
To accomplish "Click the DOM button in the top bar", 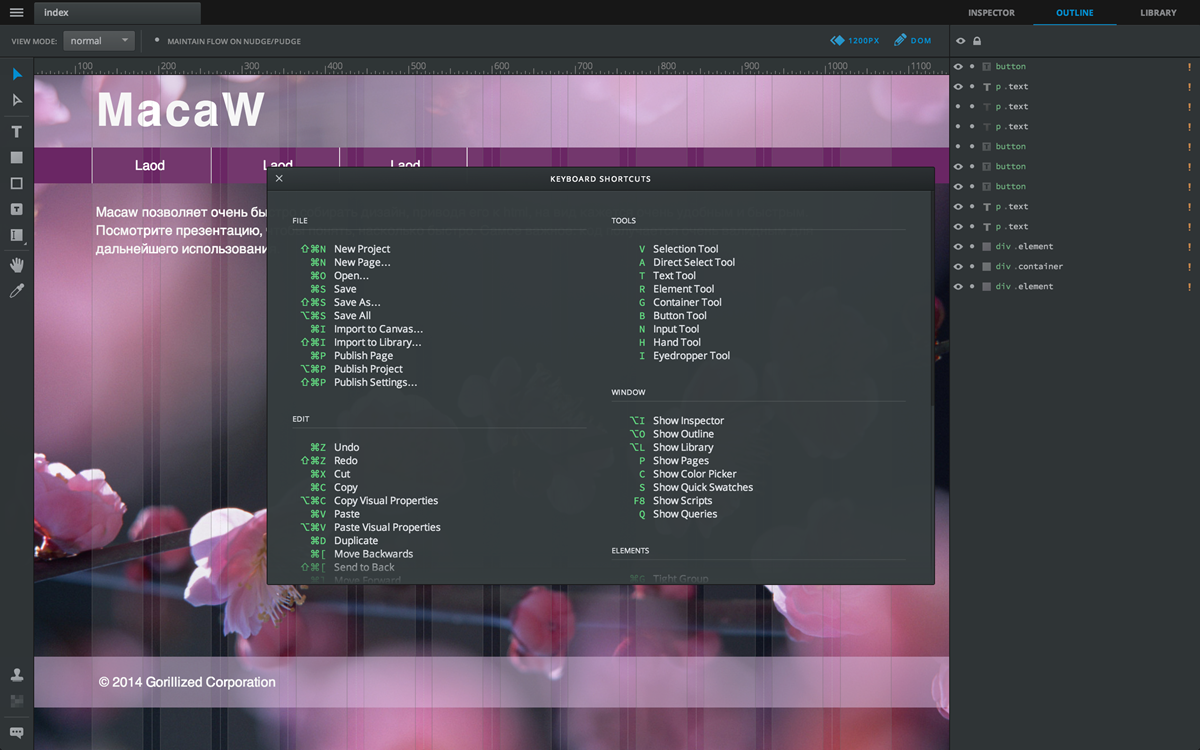I will (913, 41).
